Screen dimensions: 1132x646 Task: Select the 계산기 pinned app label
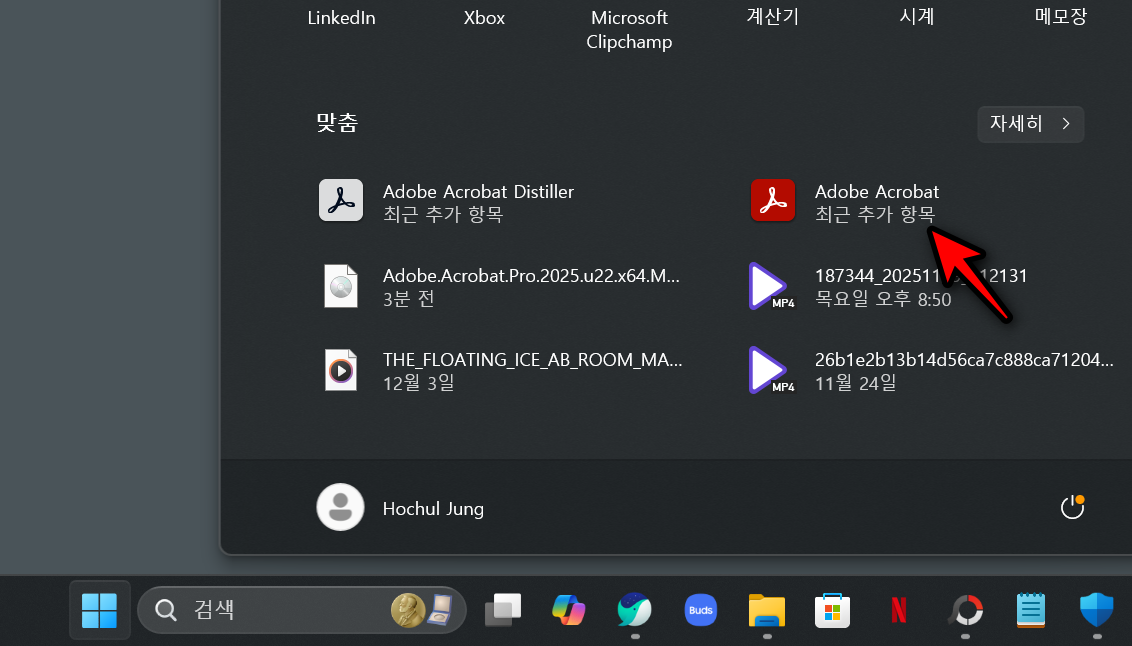[x=772, y=16]
